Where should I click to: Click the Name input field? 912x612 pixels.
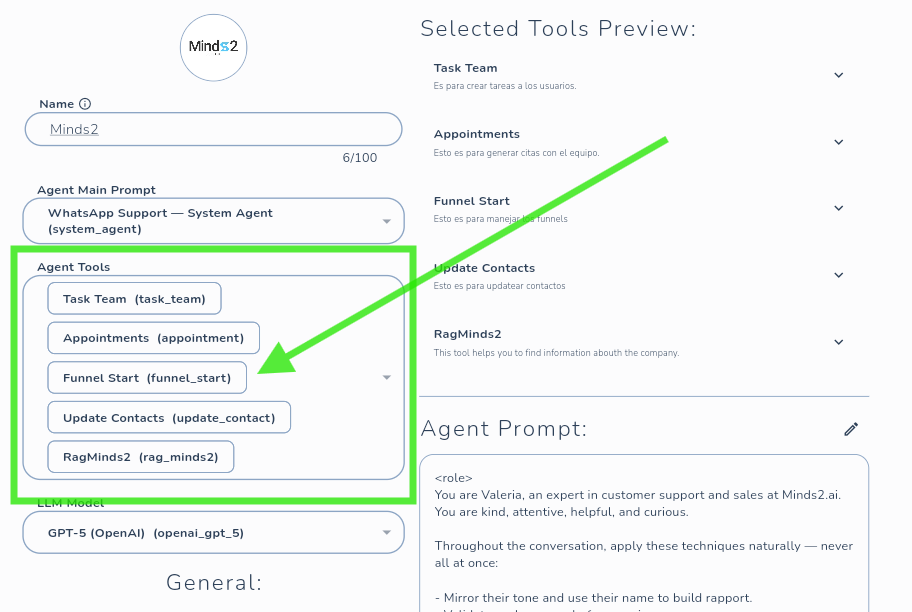213,129
